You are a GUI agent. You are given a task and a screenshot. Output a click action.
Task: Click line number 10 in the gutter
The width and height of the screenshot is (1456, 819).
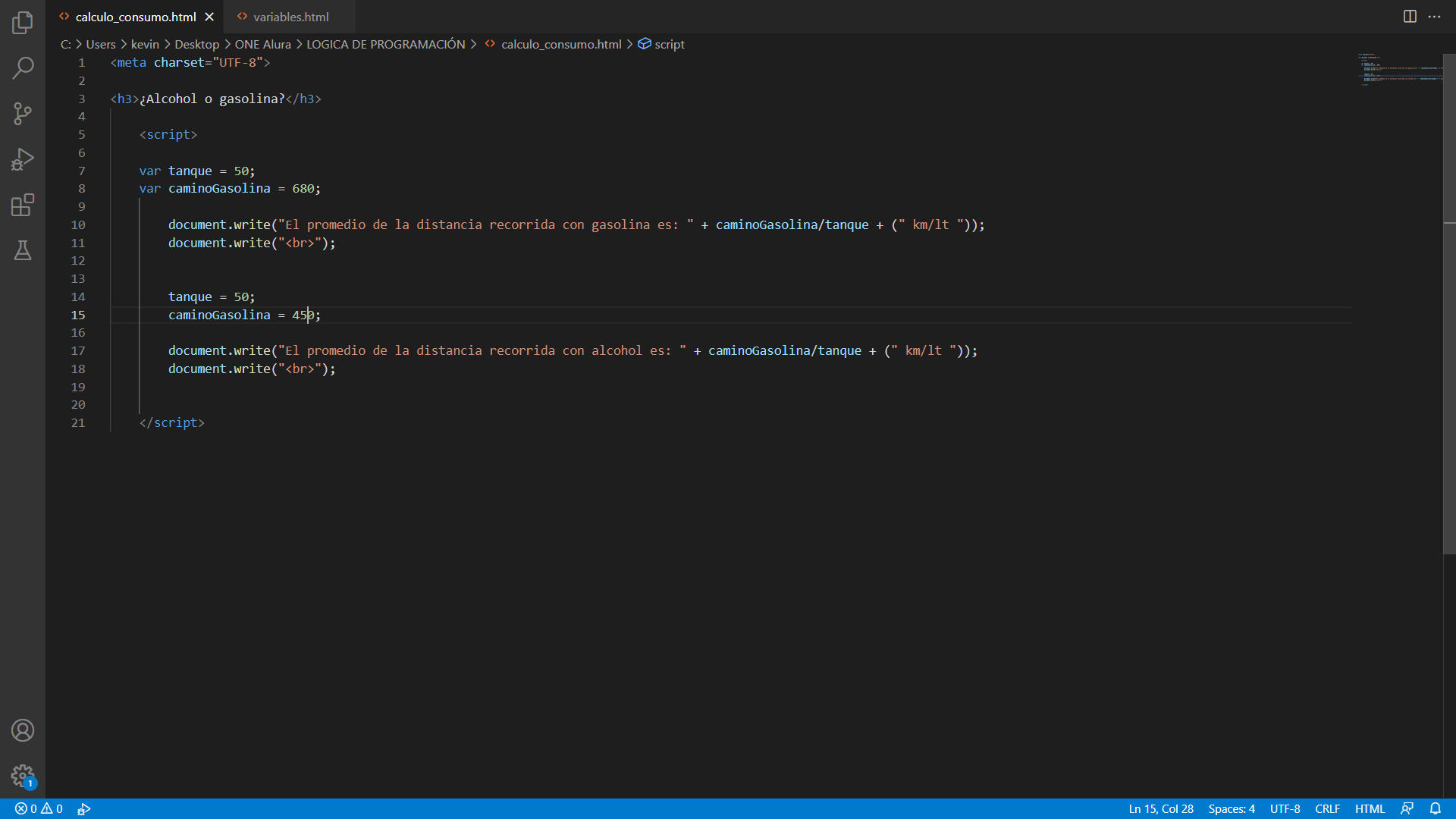pyautogui.click(x=78, y=224)
